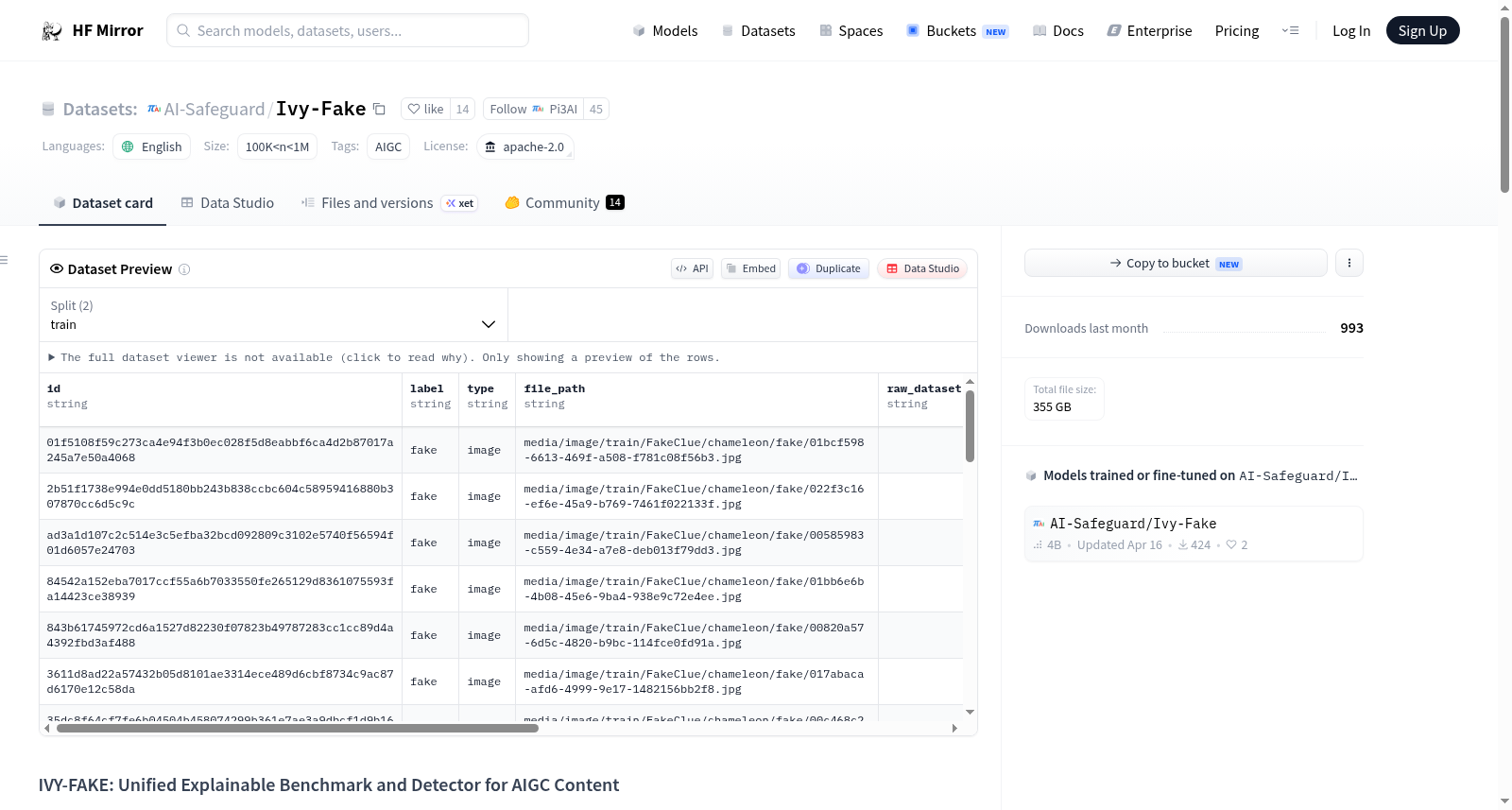
Task: Click the table scroll-left arrow
Action: coord(47,729)
